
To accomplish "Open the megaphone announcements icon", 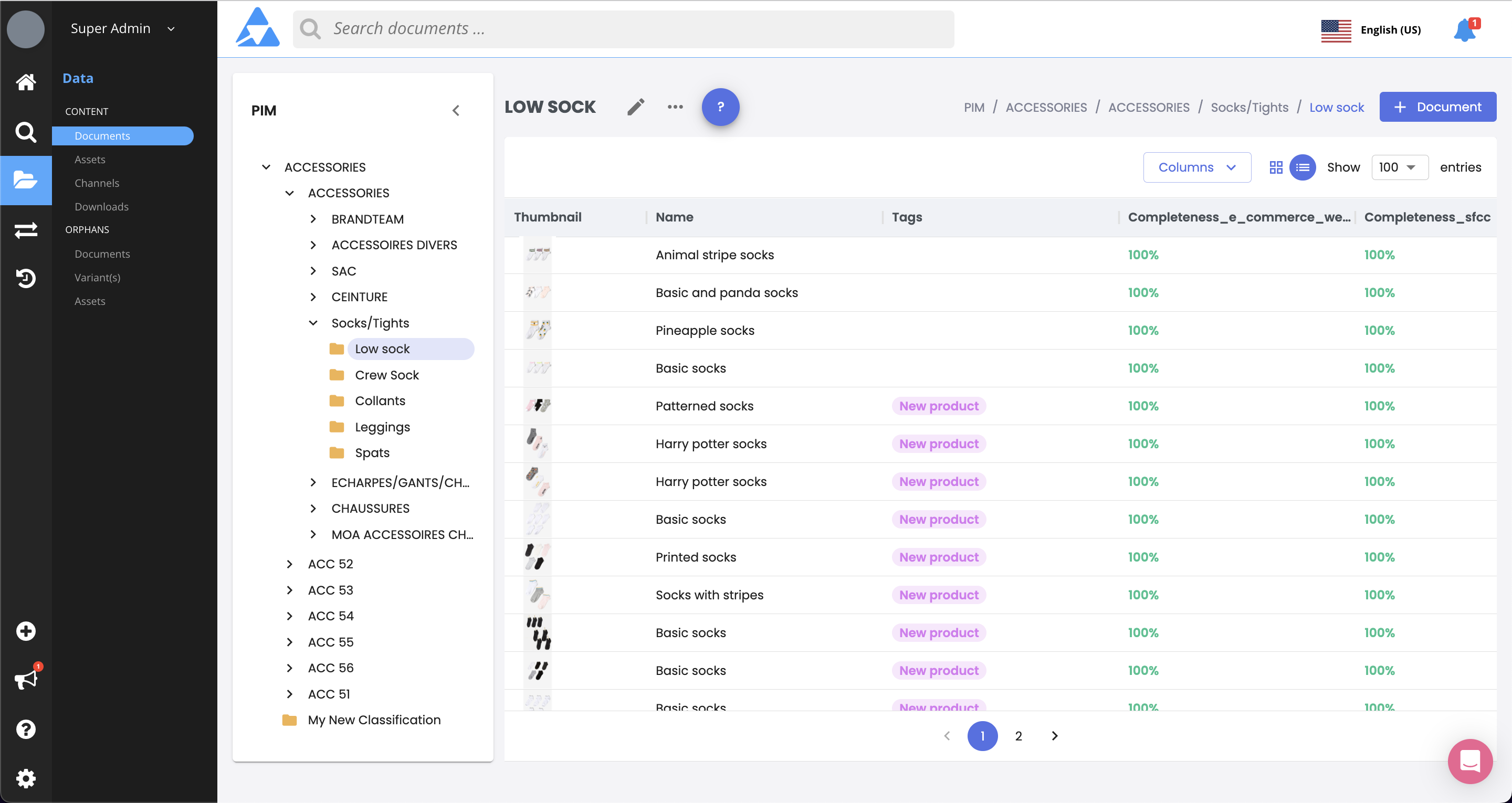I will 26,679.
